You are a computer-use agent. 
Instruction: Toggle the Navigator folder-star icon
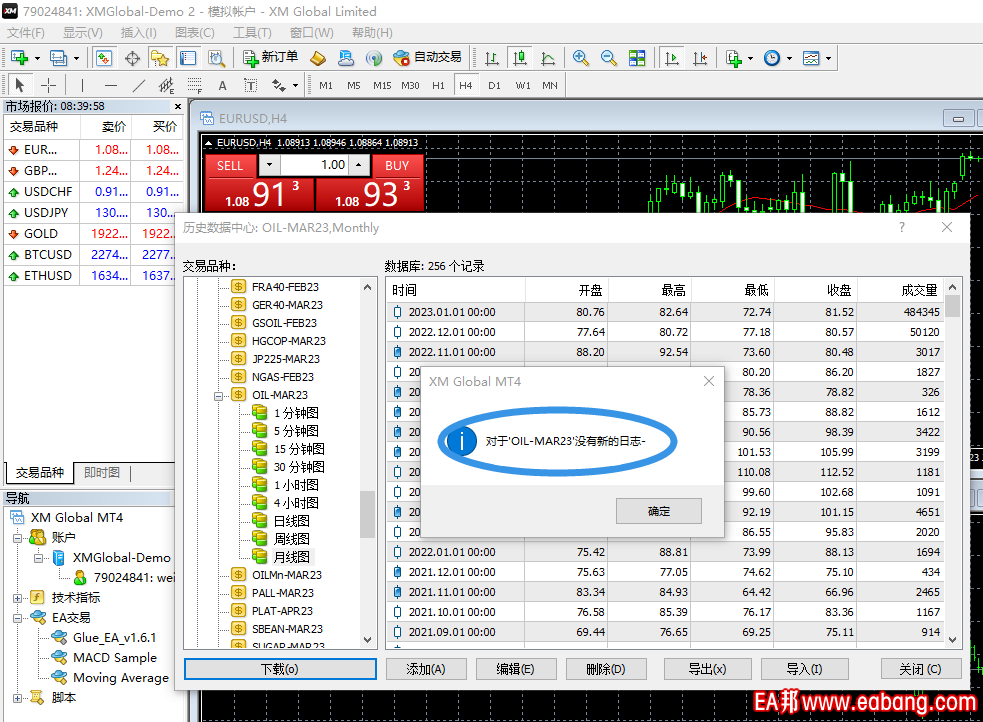160,58
